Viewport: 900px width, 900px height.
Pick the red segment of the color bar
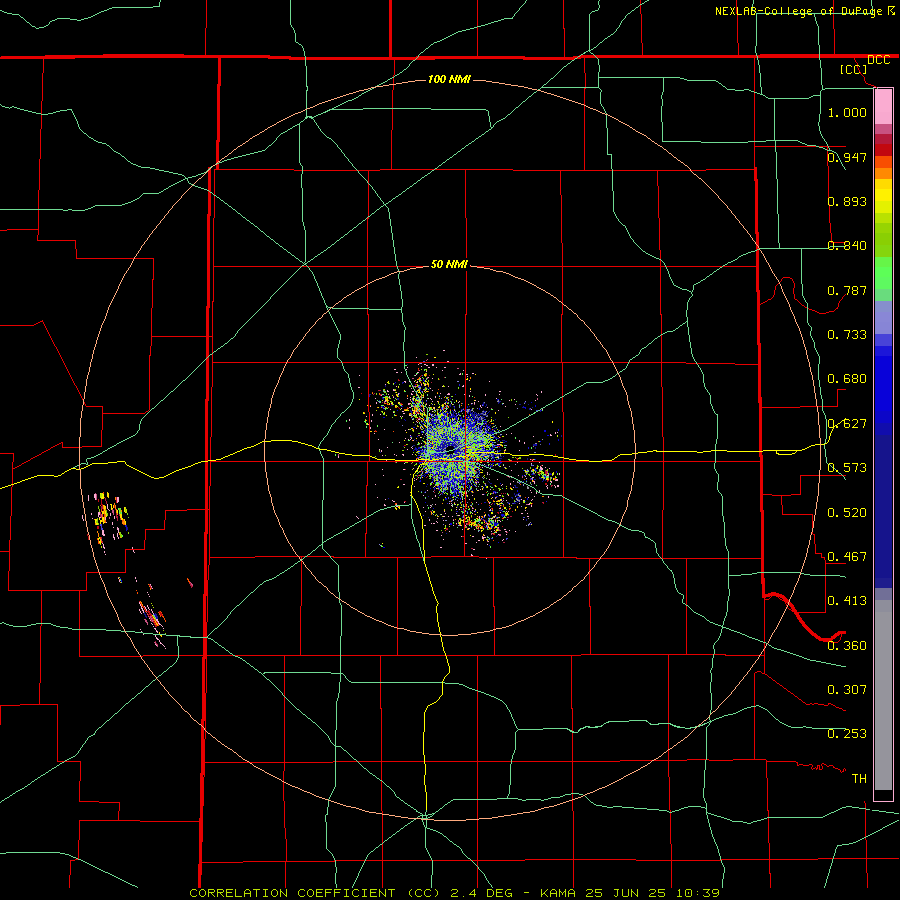pos(883,149)
